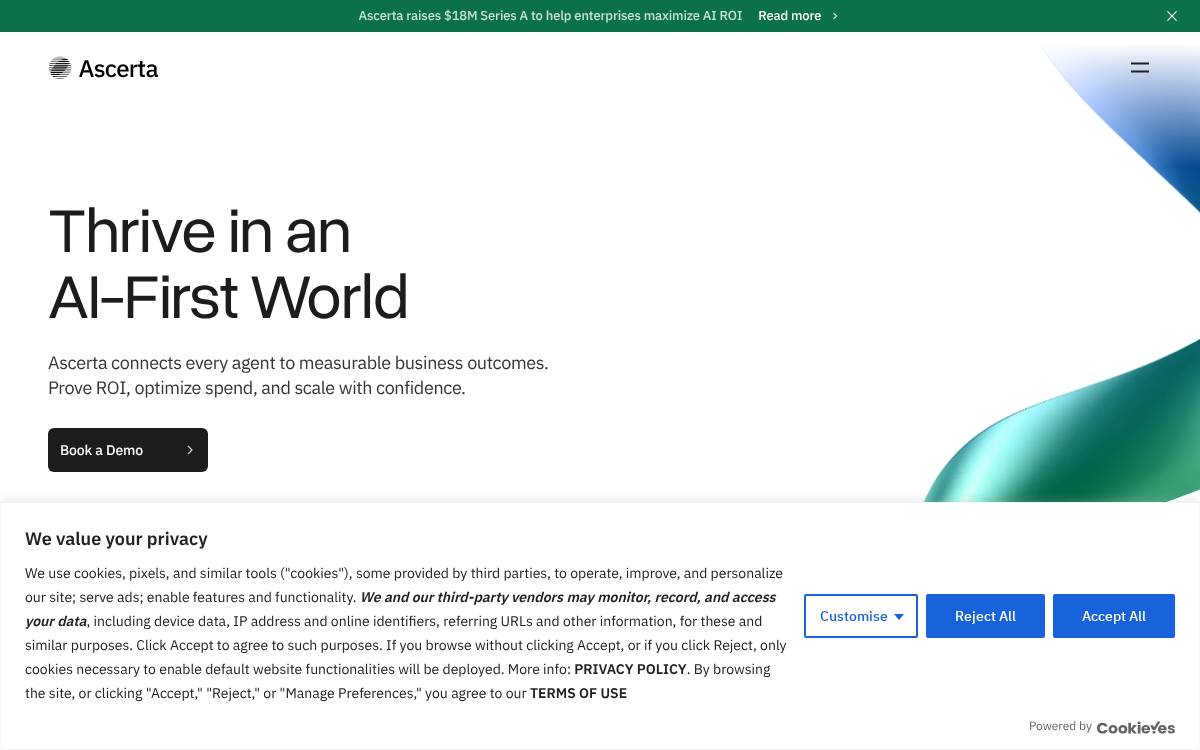1200x750 pixels.
Task: Open the hamburger navigation menu
Action: tap(1140, 68)
